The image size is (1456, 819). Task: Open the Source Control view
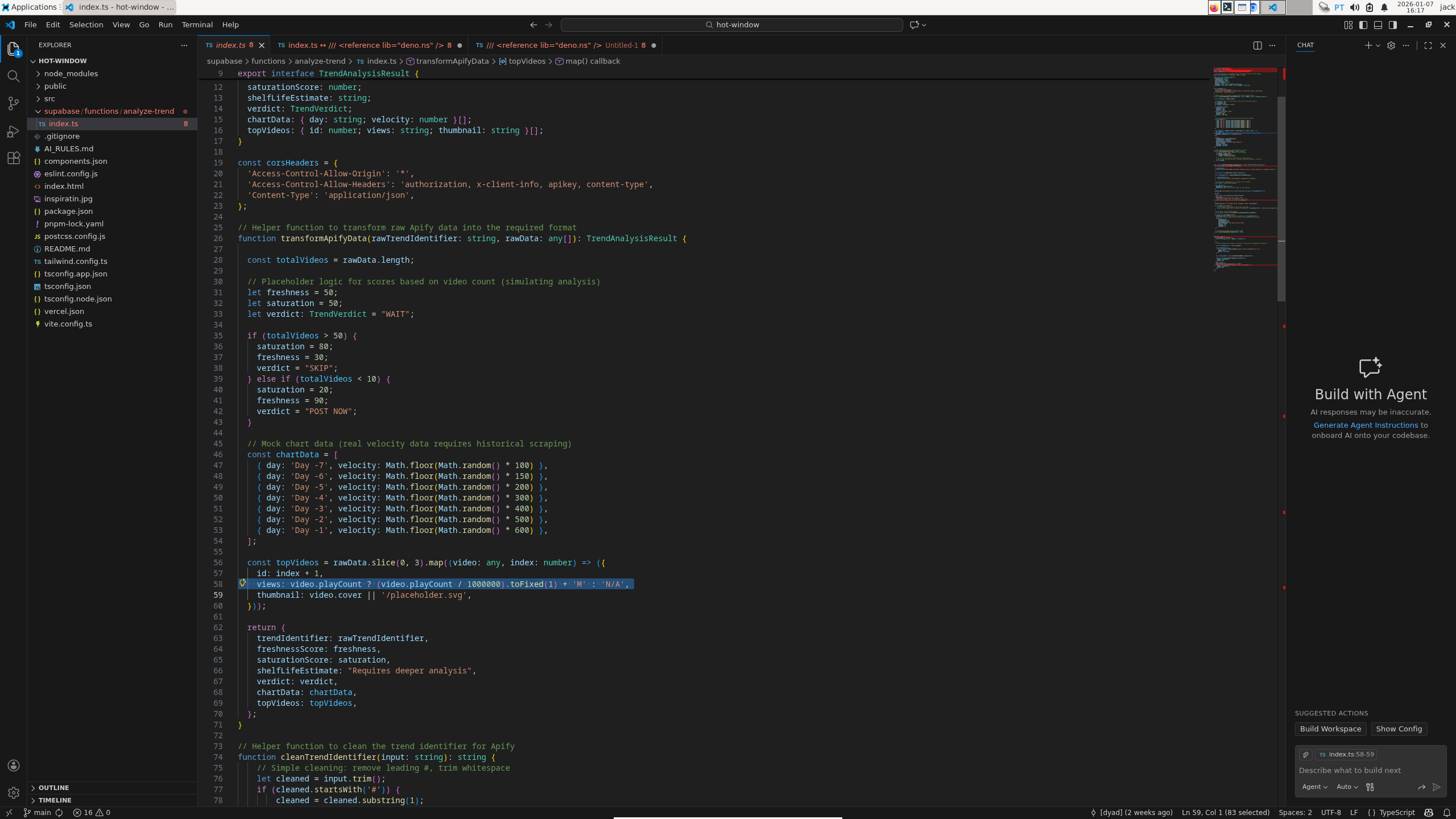point(14,104)
